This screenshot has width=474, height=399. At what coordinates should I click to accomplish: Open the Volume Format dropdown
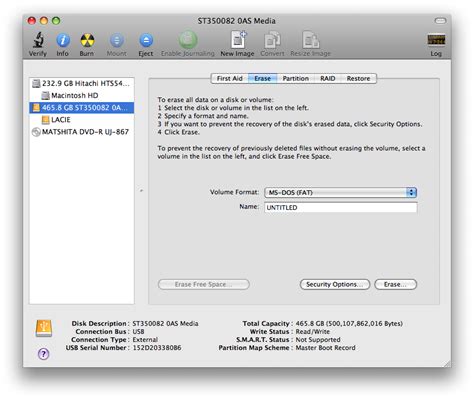coord(340,192)
